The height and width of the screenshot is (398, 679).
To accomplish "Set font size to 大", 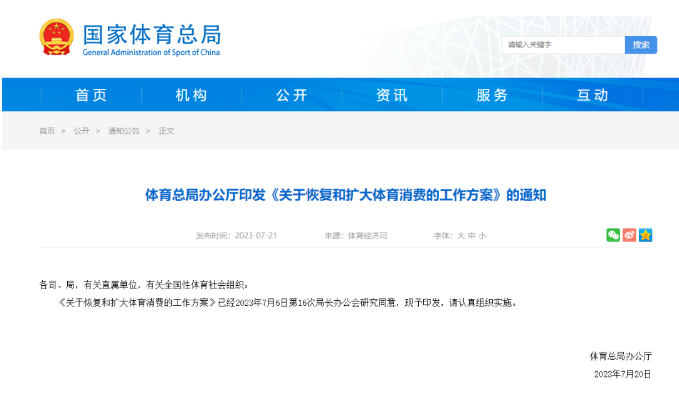I will point(461,236).
